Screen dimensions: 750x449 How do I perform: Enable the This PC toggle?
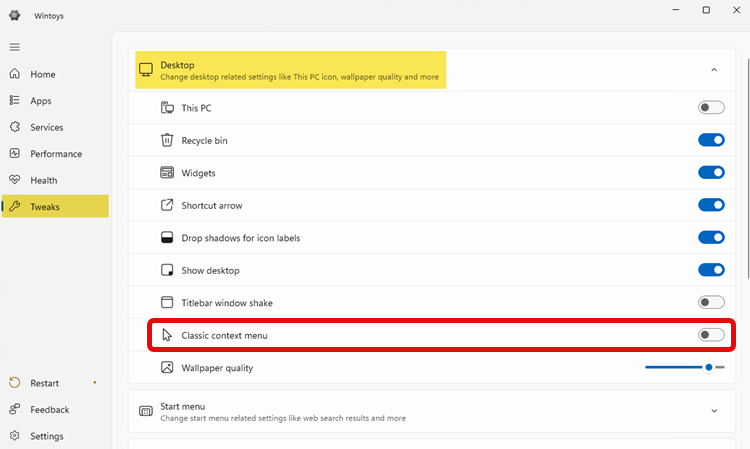click(711, 108)
